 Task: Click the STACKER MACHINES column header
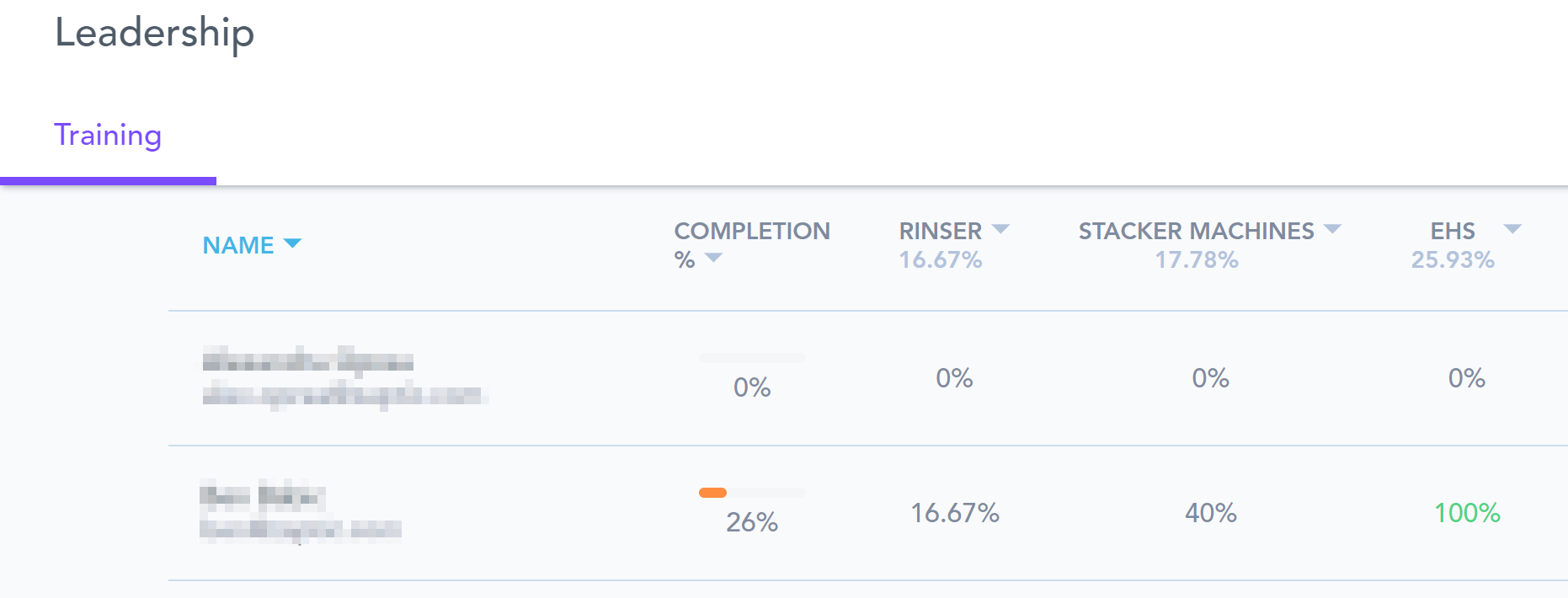coord(1196,231)
